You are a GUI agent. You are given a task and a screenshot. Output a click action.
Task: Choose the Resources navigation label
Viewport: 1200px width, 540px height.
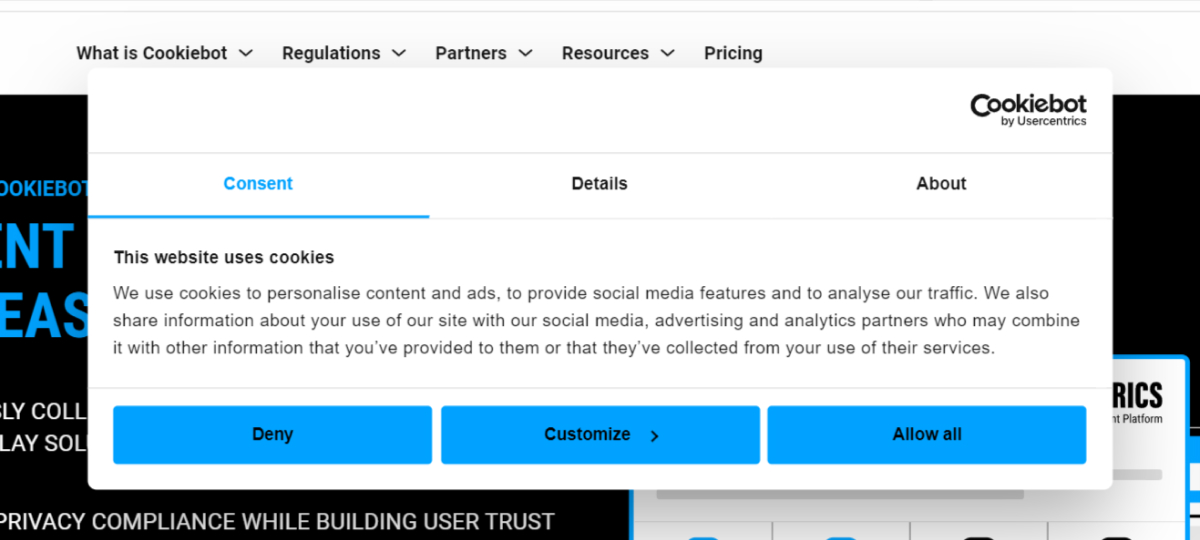(605, 53)
